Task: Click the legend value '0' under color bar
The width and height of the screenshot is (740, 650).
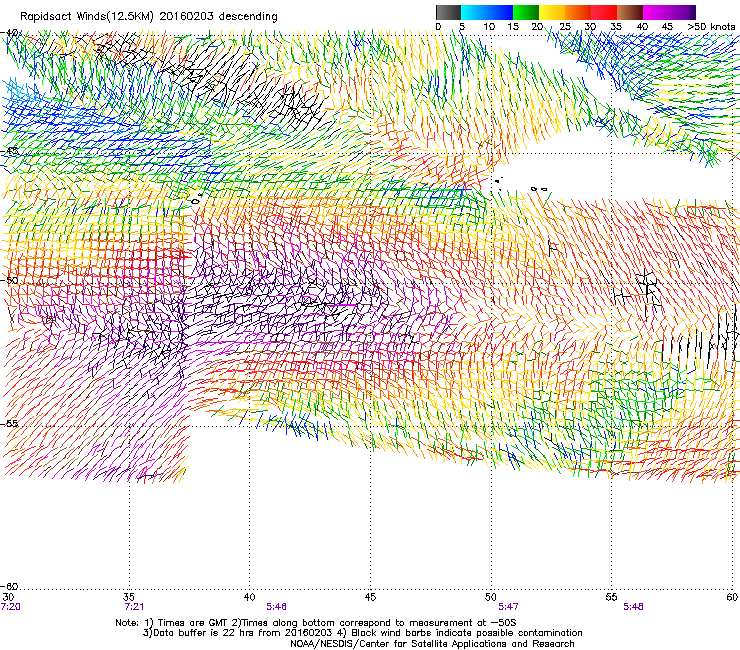Action: (x=438, y=27)
